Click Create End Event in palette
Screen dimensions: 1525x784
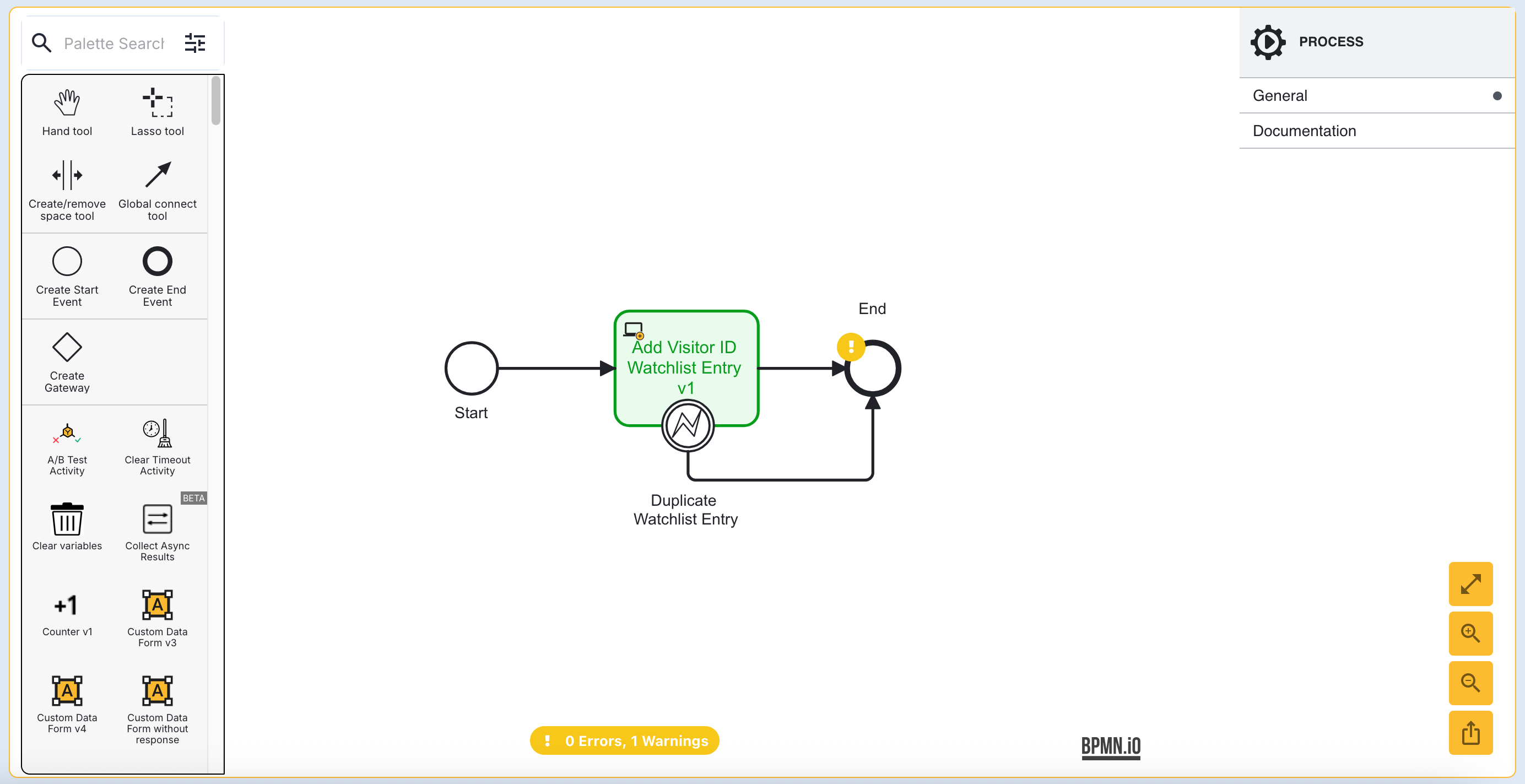[157, 275]
